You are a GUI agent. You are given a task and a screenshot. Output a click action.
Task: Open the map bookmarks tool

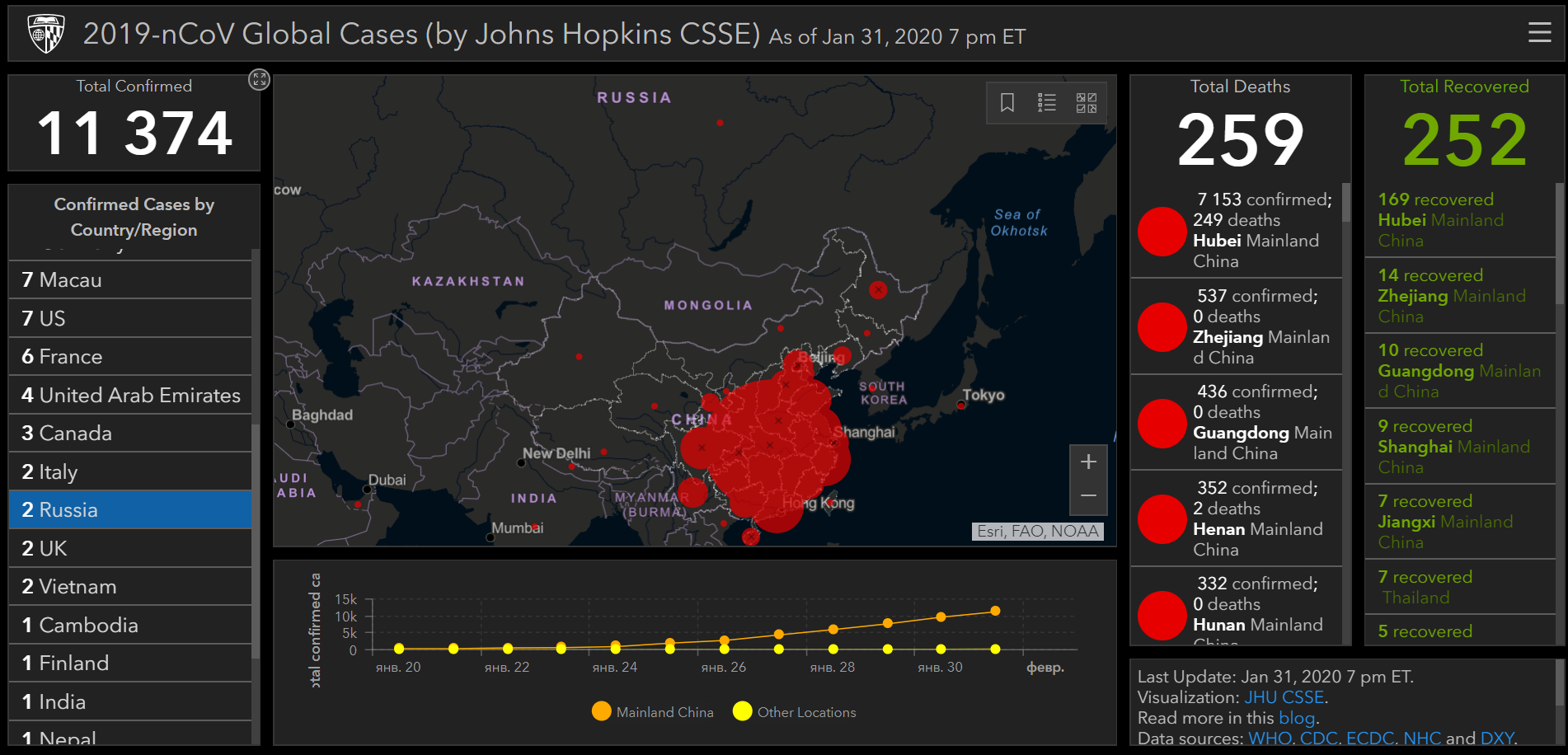coord(1007,102)
